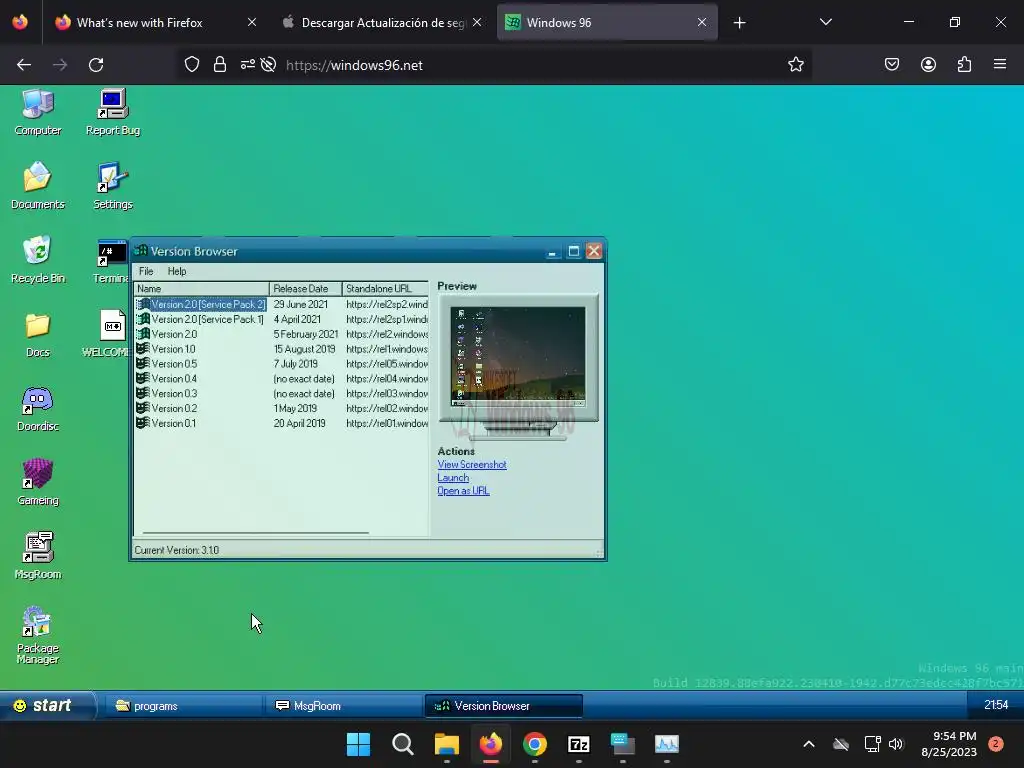Click the horizontal scrollbar in version list
The image size is (1024, 768).
255,533
